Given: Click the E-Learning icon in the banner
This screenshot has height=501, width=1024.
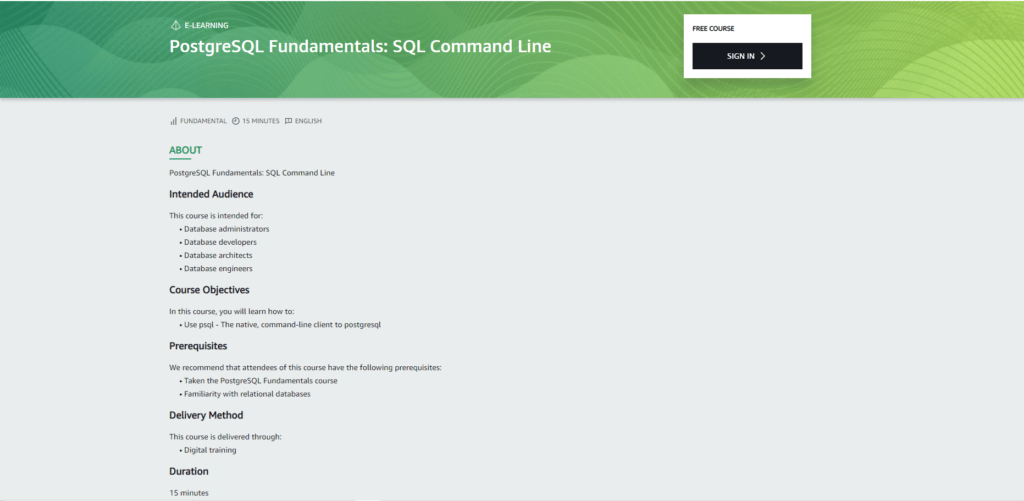Looking at the screenshot, I should (175, 25).
